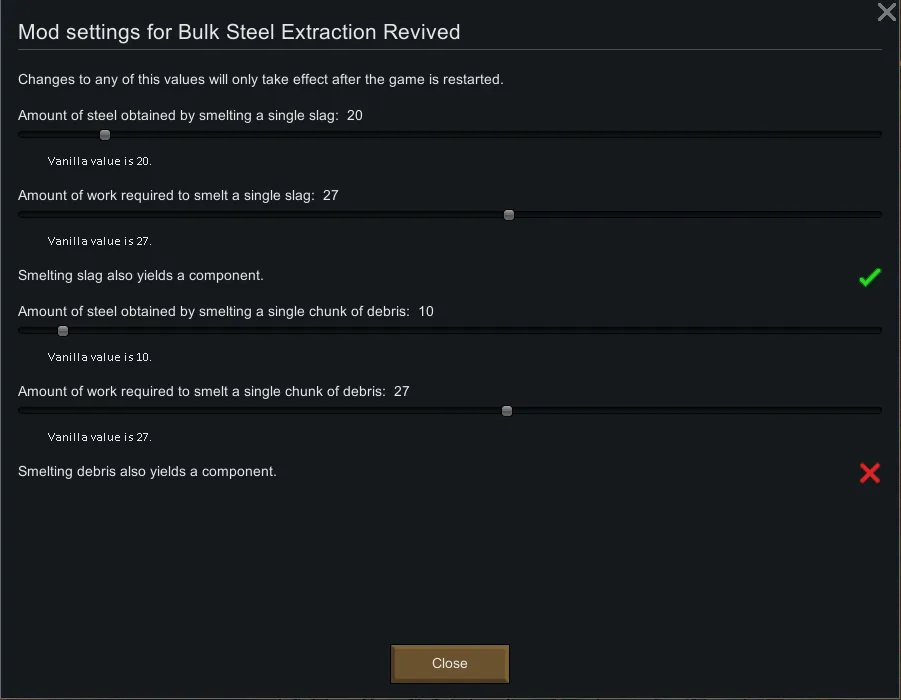Click far right end of slag steel slider track

tap(878, 134)
